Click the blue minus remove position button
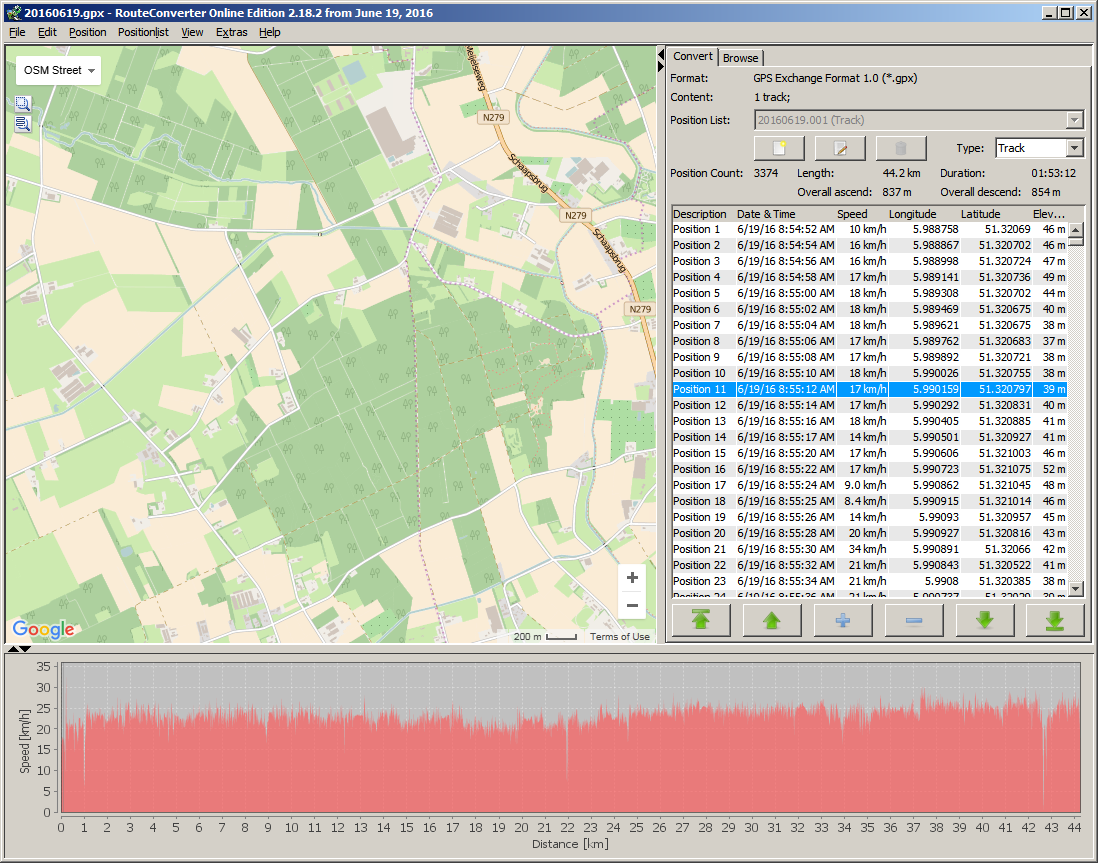The height and width of the screenshot is (863, 1098). [x=914, y=621]
